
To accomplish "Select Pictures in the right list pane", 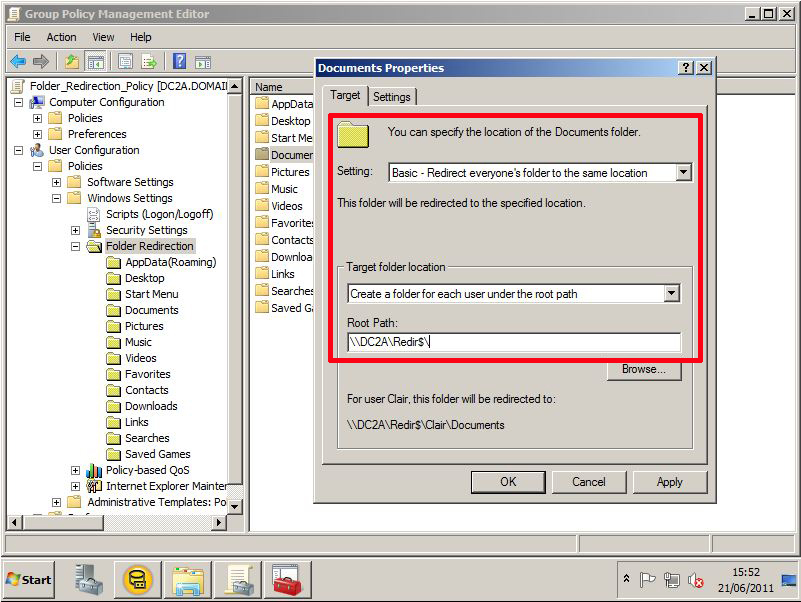I will coord(290,172).
